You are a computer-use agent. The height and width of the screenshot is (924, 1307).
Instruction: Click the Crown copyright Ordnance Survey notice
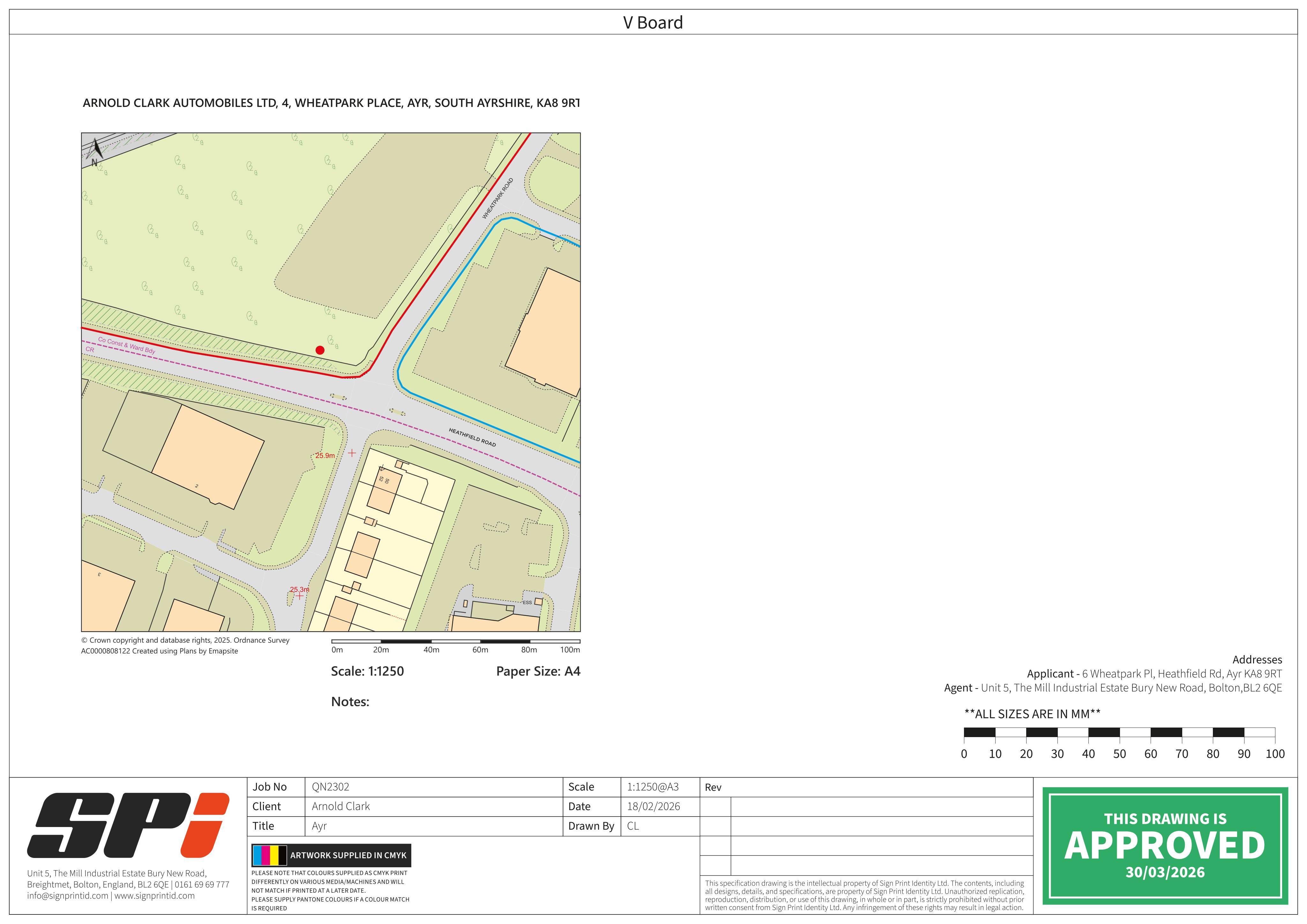pos(185,645)
